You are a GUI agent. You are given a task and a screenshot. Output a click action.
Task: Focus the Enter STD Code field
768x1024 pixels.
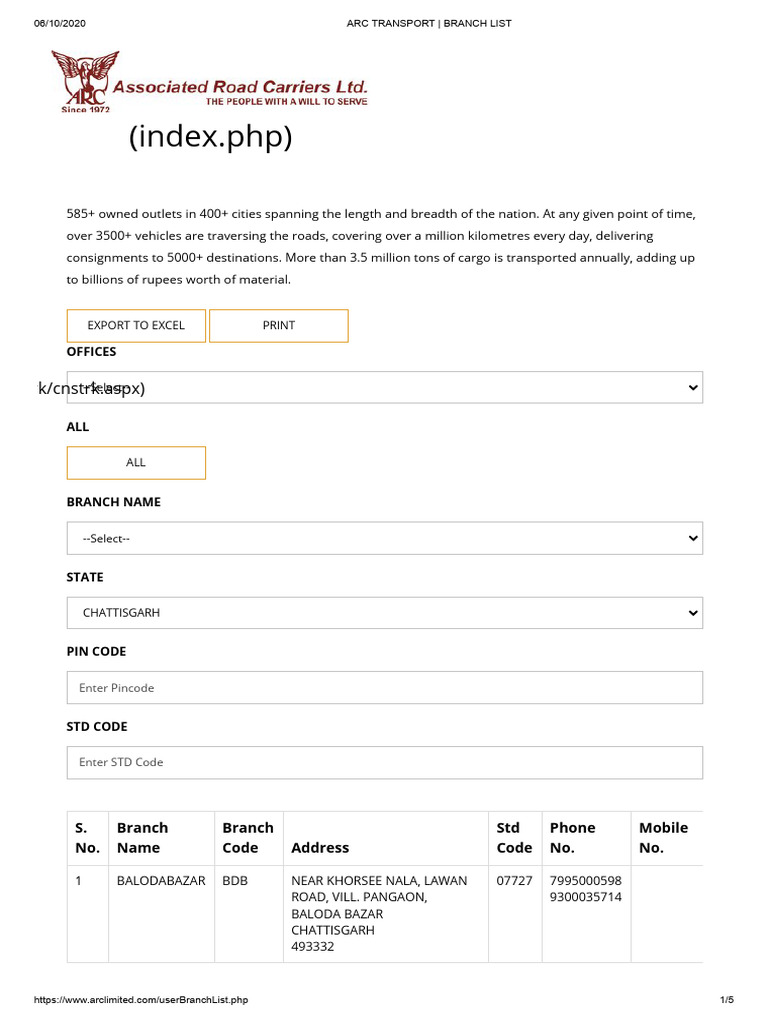point(384,762)
